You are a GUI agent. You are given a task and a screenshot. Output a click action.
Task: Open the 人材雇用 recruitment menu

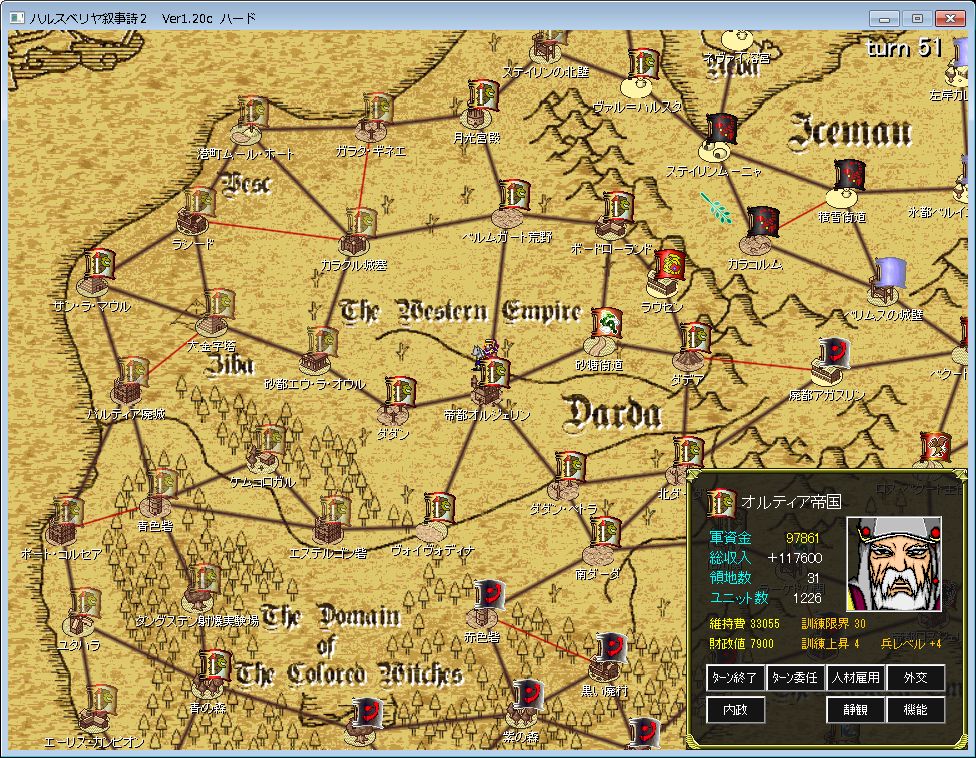(855, 678)
